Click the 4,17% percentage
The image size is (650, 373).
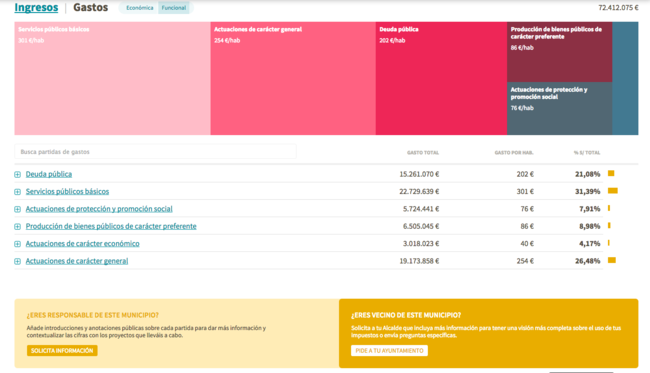(590, 244)
